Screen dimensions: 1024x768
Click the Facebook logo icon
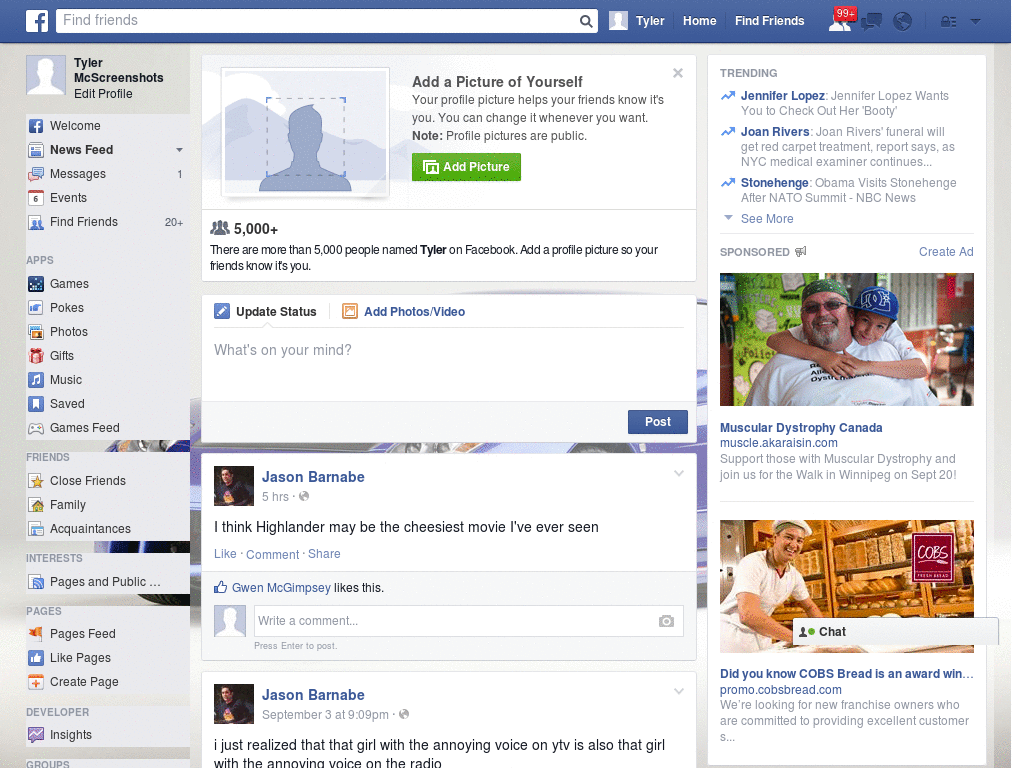click(x=37, y=21)
